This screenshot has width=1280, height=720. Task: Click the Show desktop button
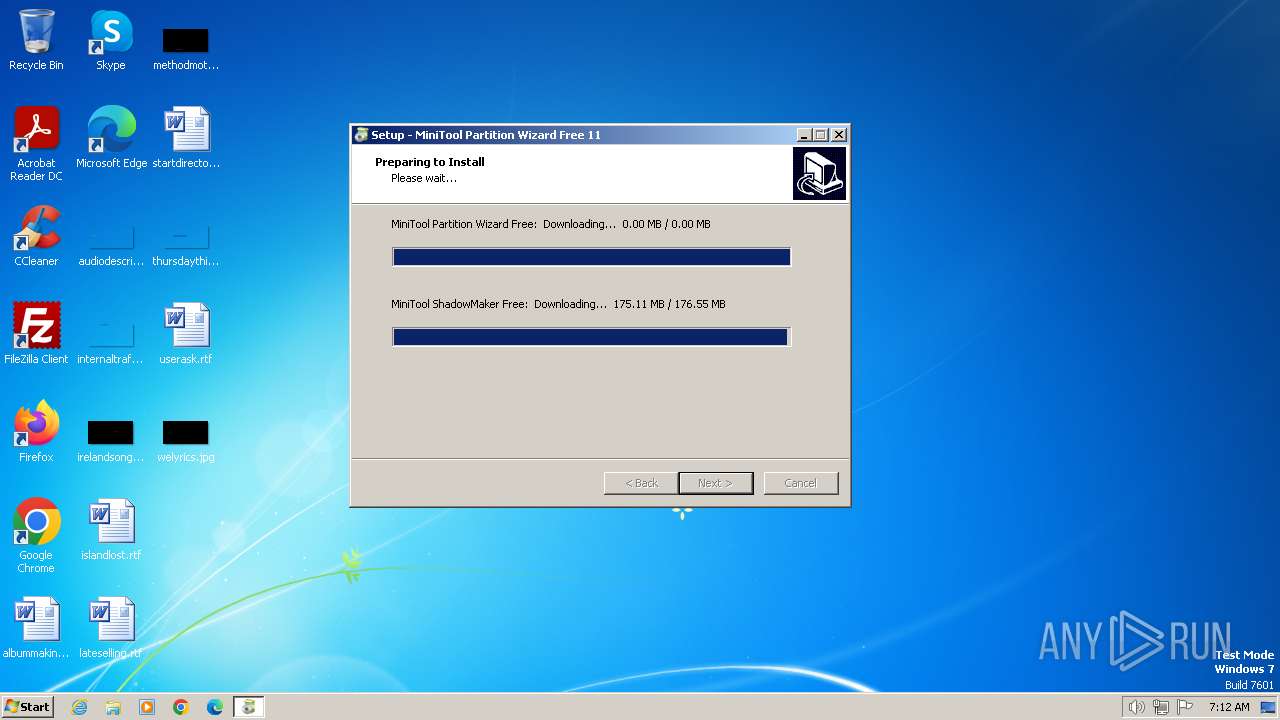(1268, 707)
